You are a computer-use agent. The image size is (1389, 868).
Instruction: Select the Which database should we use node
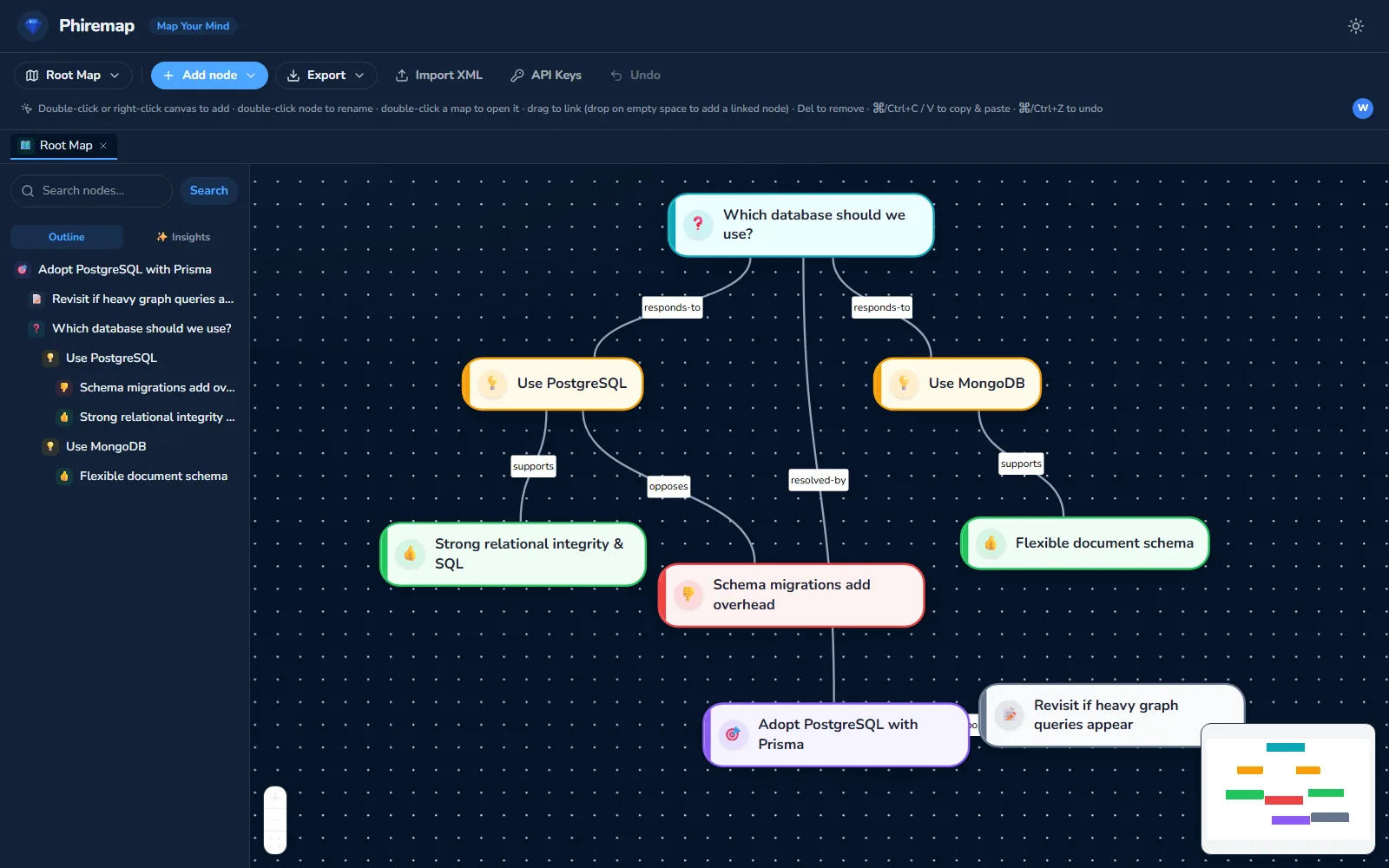tap(801, 225)
